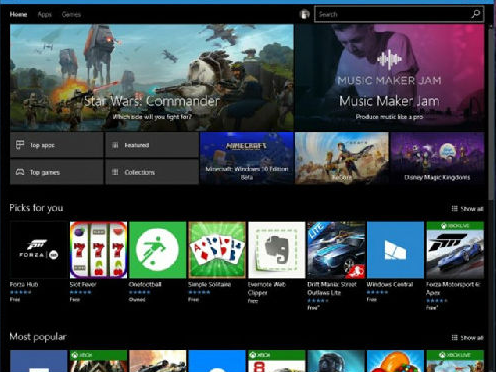The width and height of the screenshot is (496, 372).
Task: Open the Collections button
Action: click(x=152, y=172)
